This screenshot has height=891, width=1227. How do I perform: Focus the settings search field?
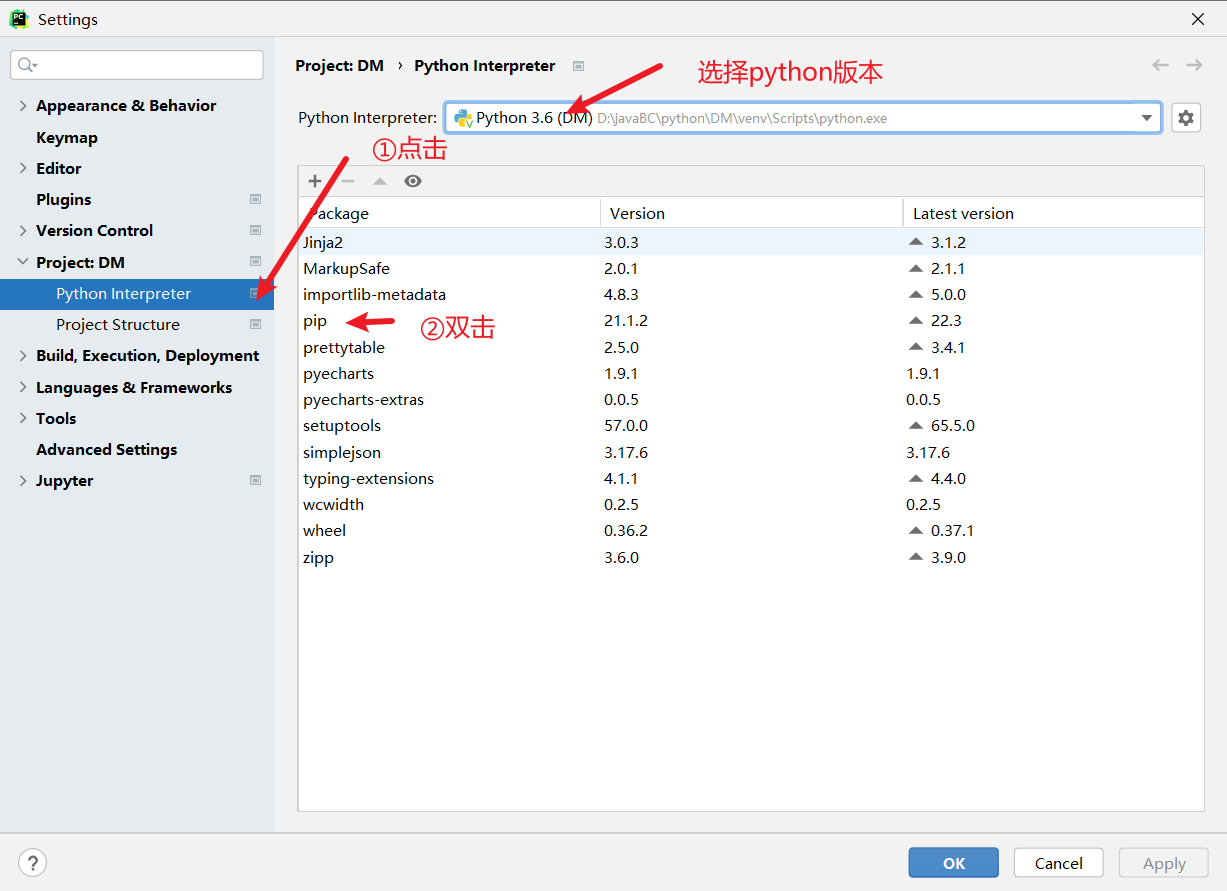(137, 65)
